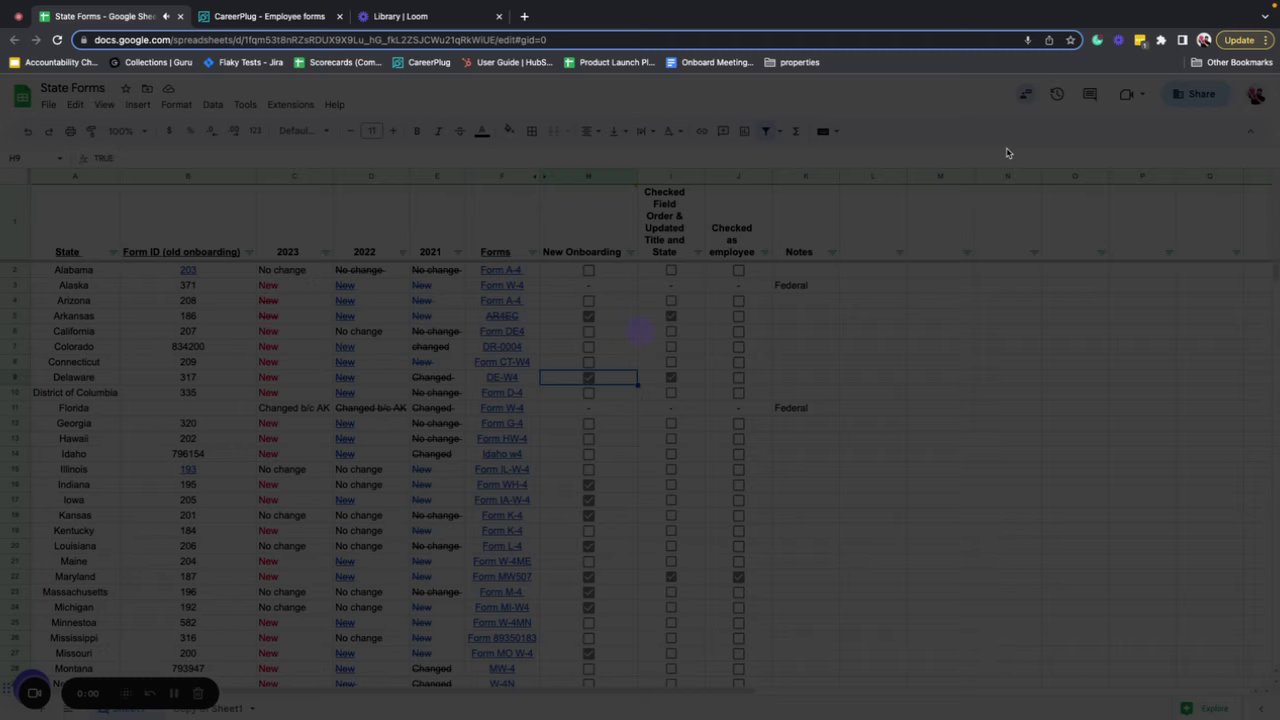The width and height of the screenshot is (1280, 720).
Task: Switch to CareerPlug Employee forms tab
Action: [x=270, y=16]
